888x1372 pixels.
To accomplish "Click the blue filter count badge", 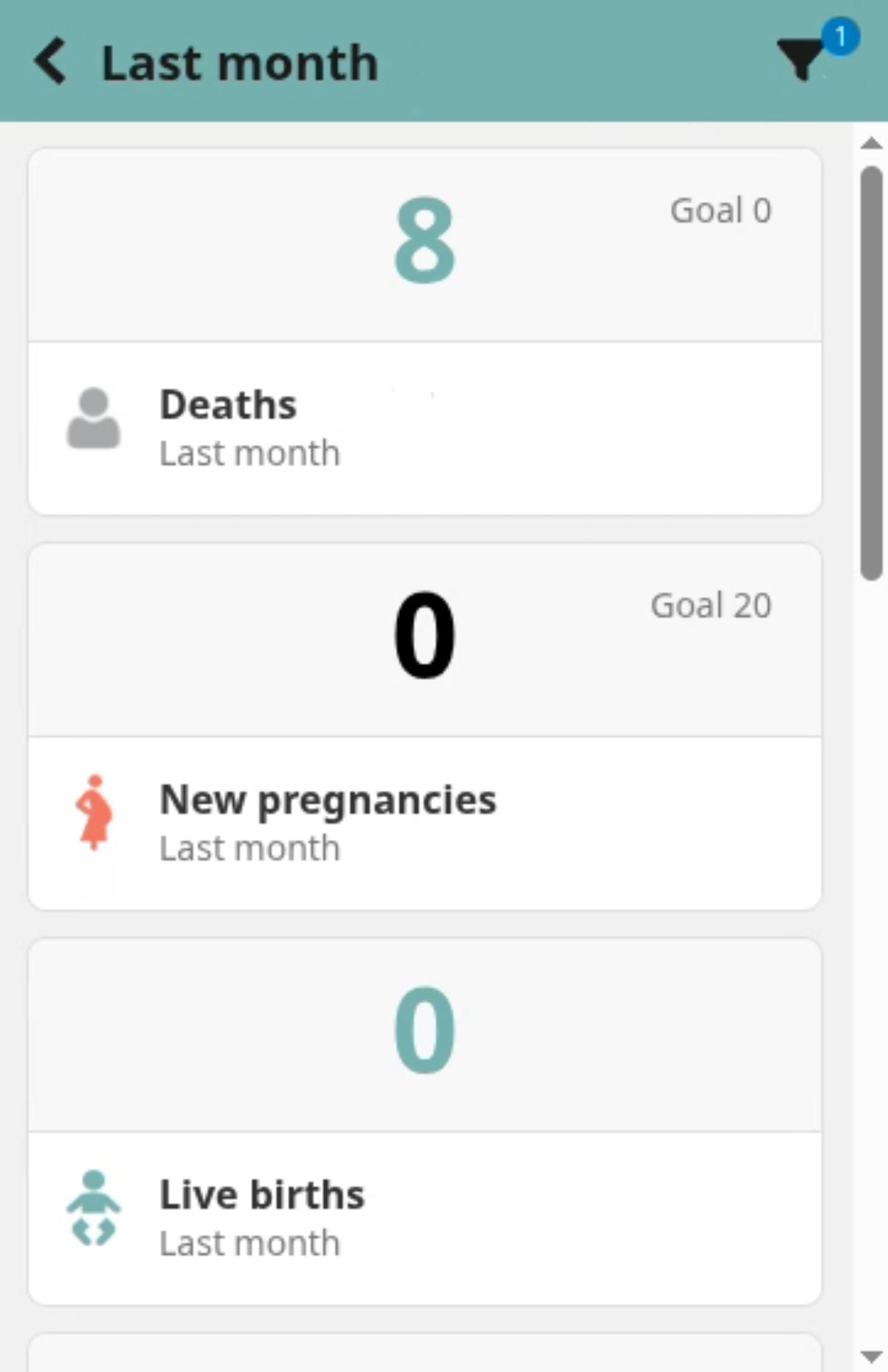I will (840, 37).
